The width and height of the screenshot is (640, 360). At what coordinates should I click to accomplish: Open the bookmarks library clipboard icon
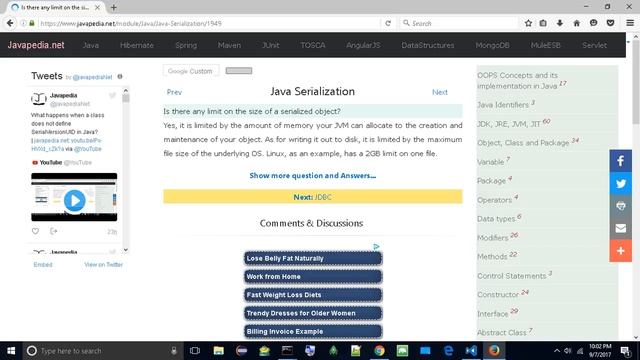(543, 23)
